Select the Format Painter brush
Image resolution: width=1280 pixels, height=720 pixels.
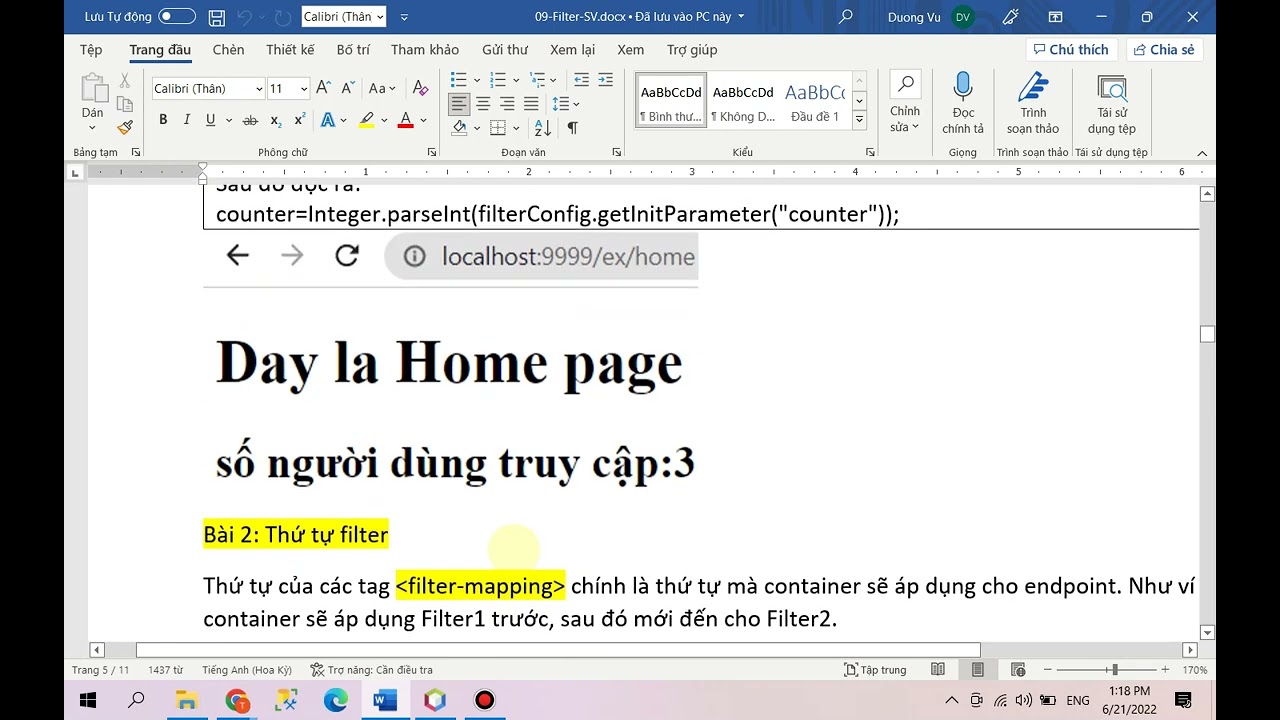[x=125, y=127]
